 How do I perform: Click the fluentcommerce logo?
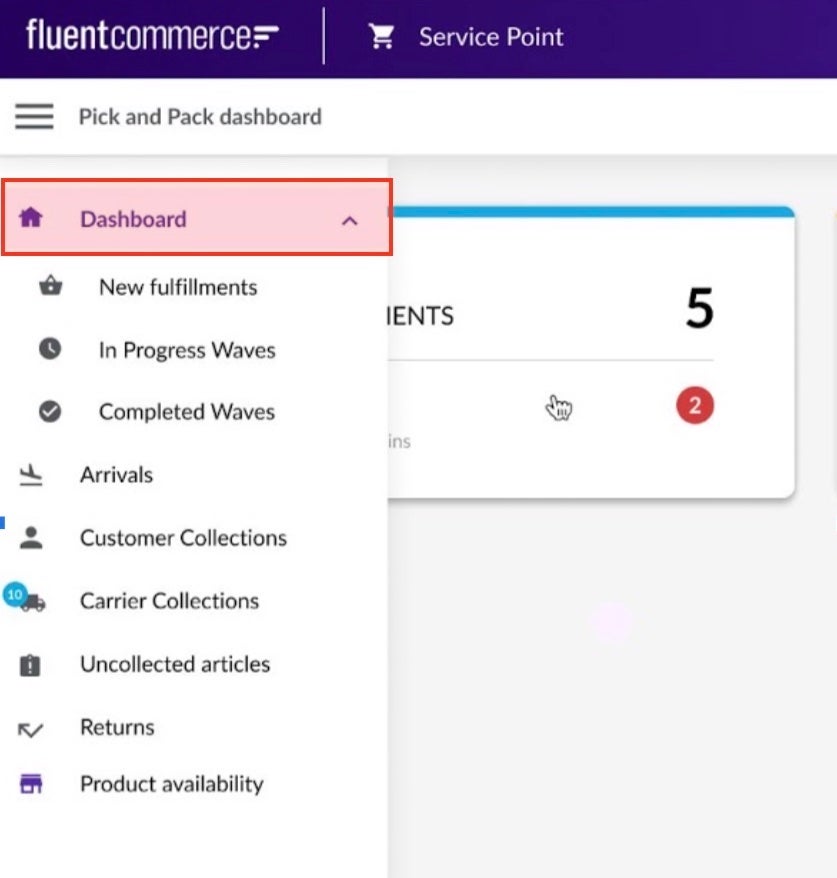pos(152,37)
